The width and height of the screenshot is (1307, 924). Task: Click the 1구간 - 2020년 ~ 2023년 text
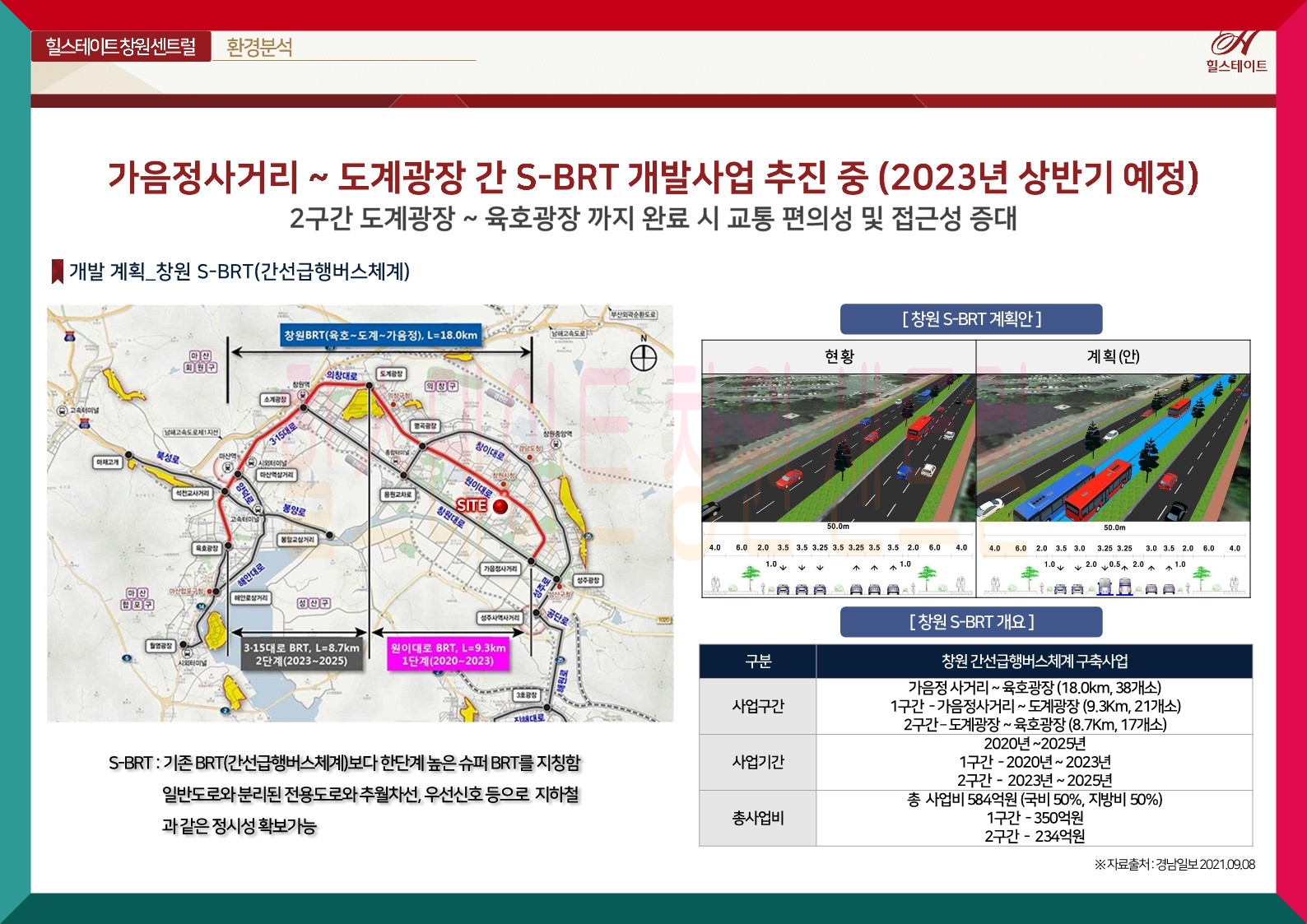(1035, 762)
